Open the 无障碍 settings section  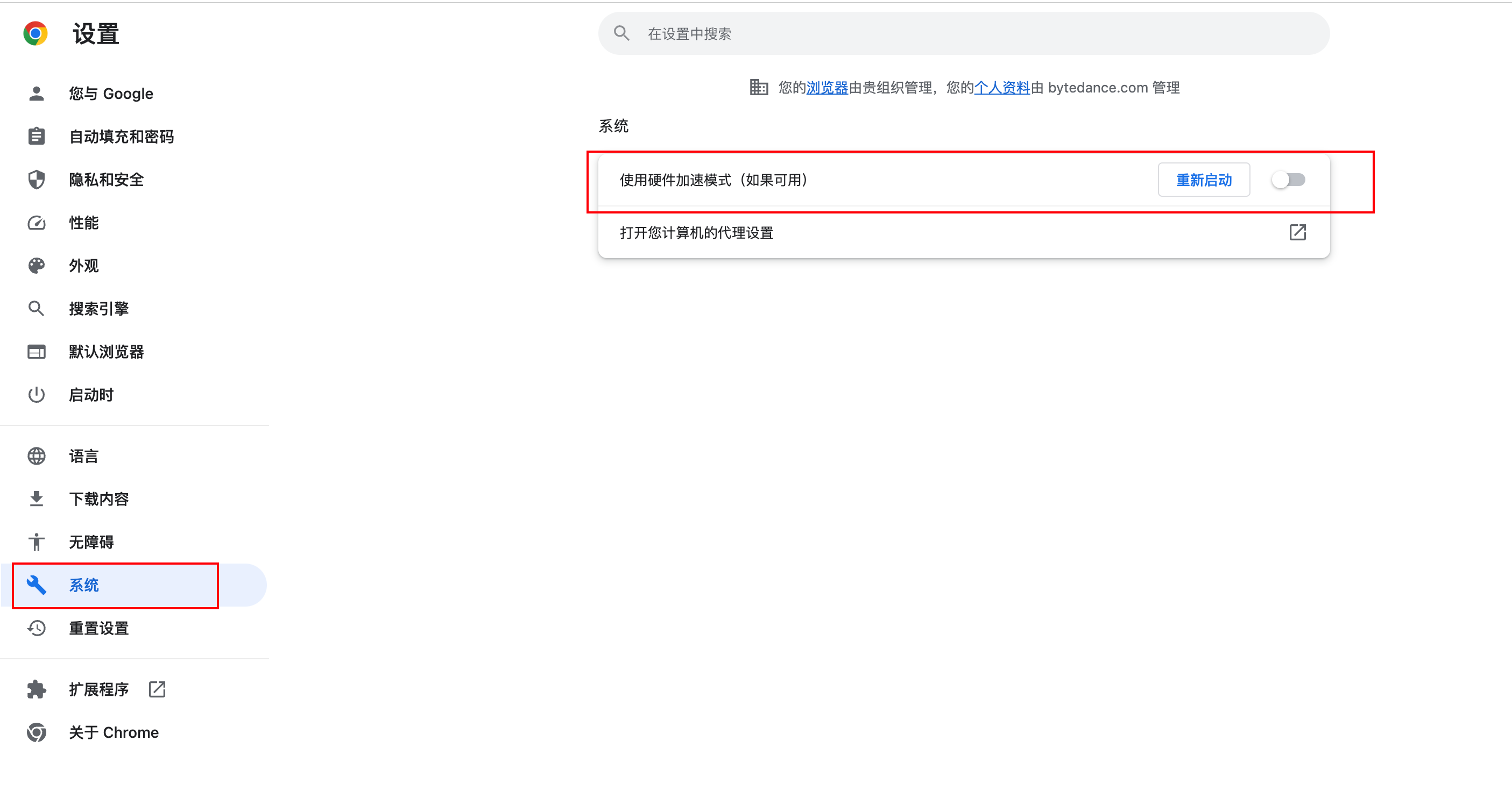coord(91,542)
